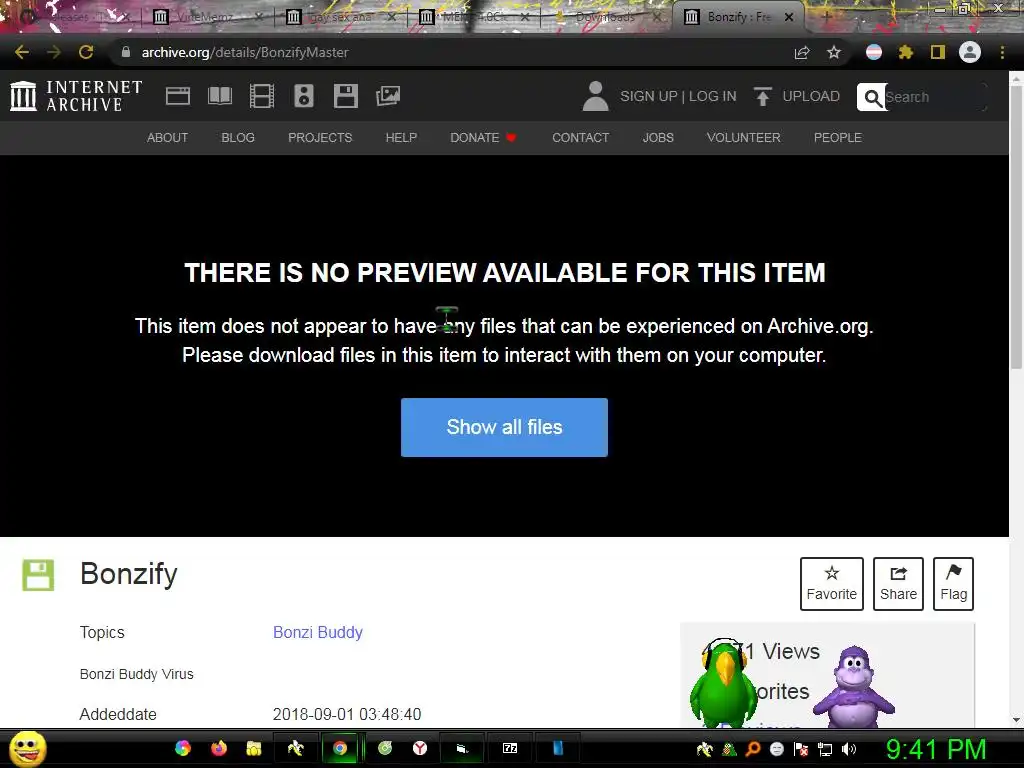Image resolution: width=1024 pixels, height=768 pixels.
Task: Open the 7-Zip taskbar button
Action: tap(510, 748)
